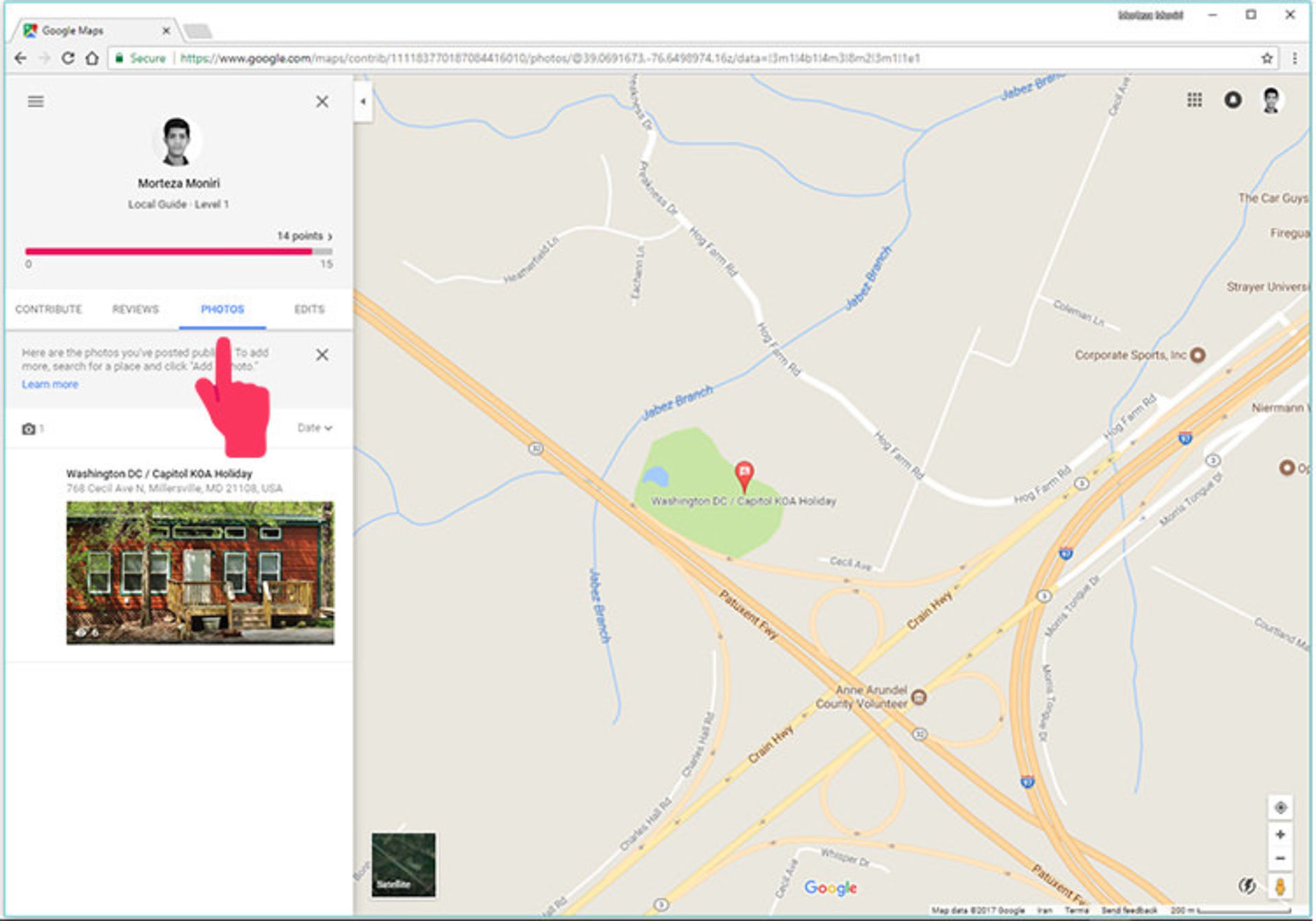The width and height of the screenshot is (1316, 921).
Task: Click the camera photo count icon
Action: 29,429
